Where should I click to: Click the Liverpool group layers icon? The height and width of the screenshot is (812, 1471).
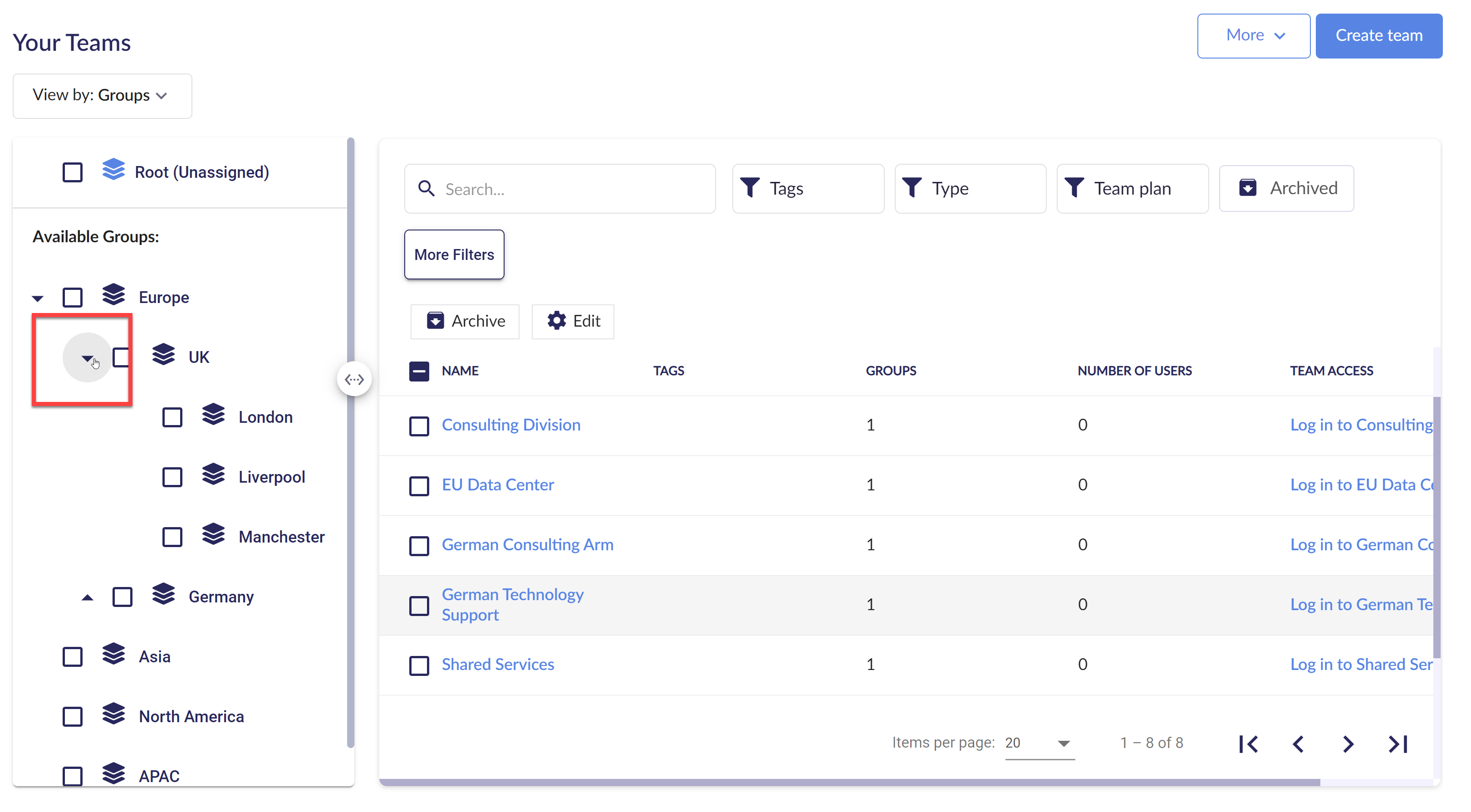coord(213,475)
